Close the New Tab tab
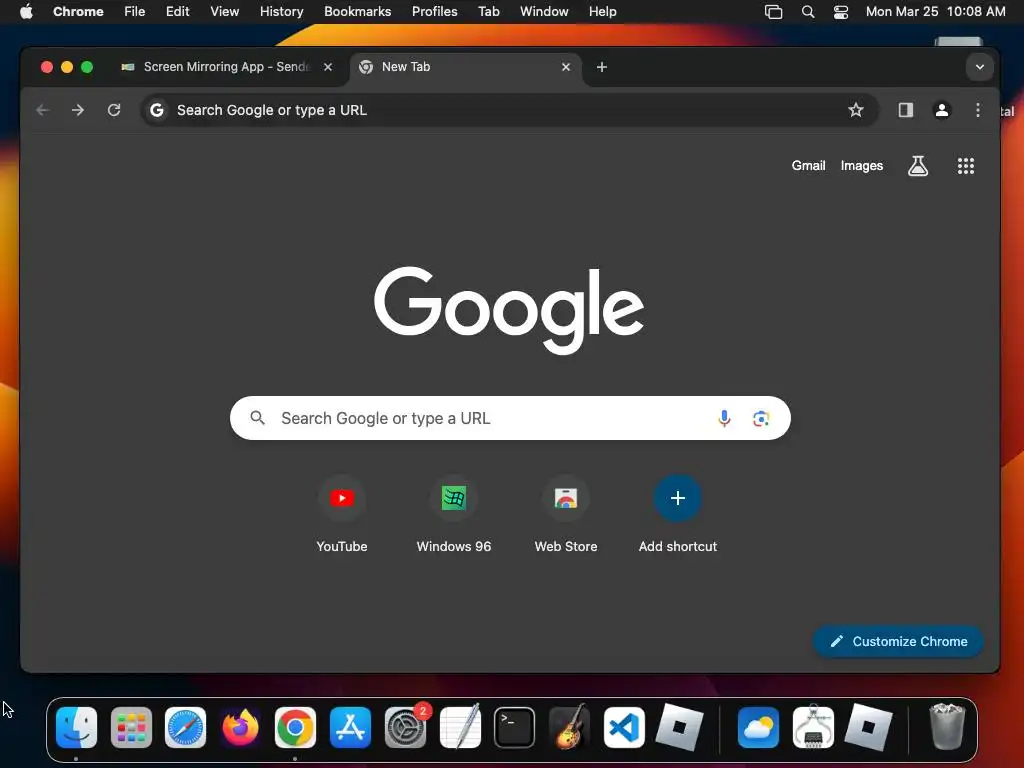This screenshot has width=1024, height=768. pyautogui.click(x=566, y=67)
